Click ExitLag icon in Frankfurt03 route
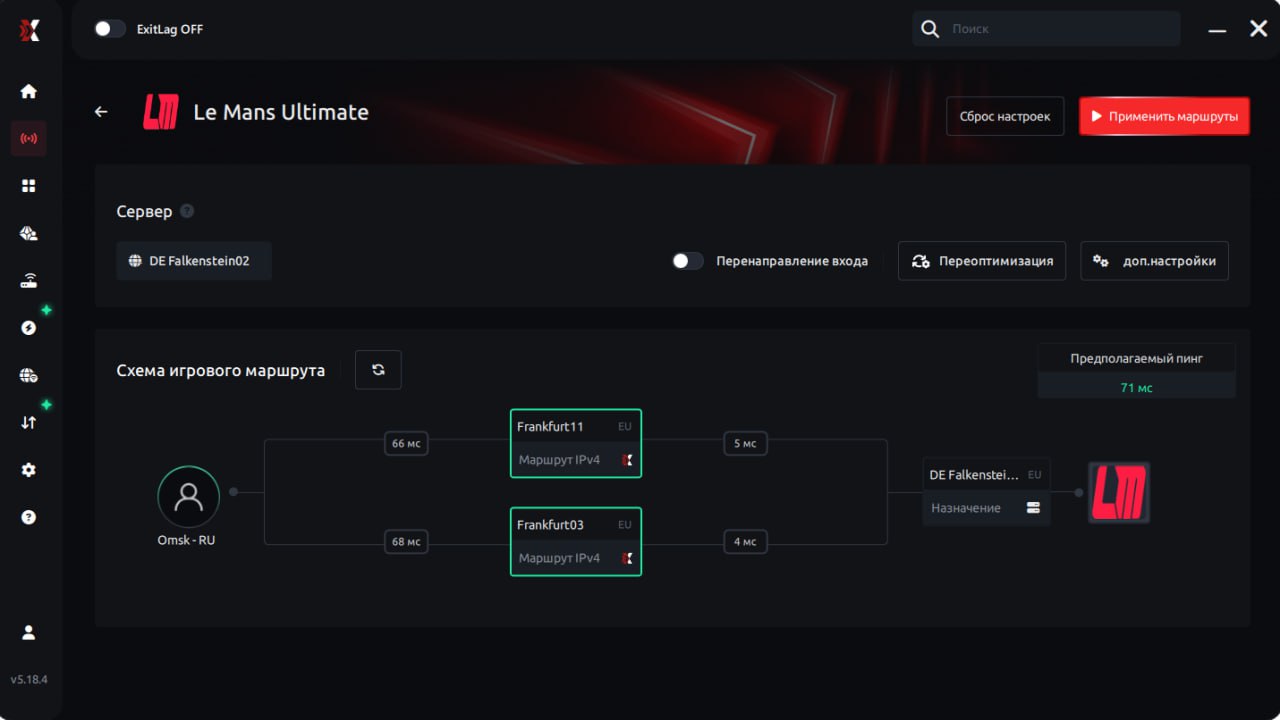 click(x=628, y=558)
